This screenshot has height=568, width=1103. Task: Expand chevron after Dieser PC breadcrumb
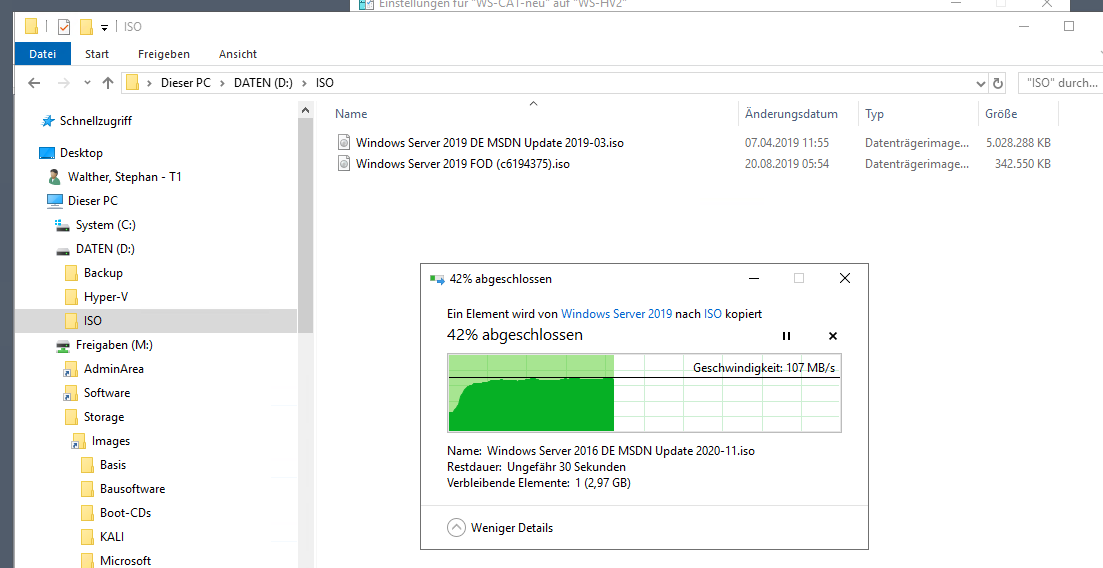[x=222, y=83]
